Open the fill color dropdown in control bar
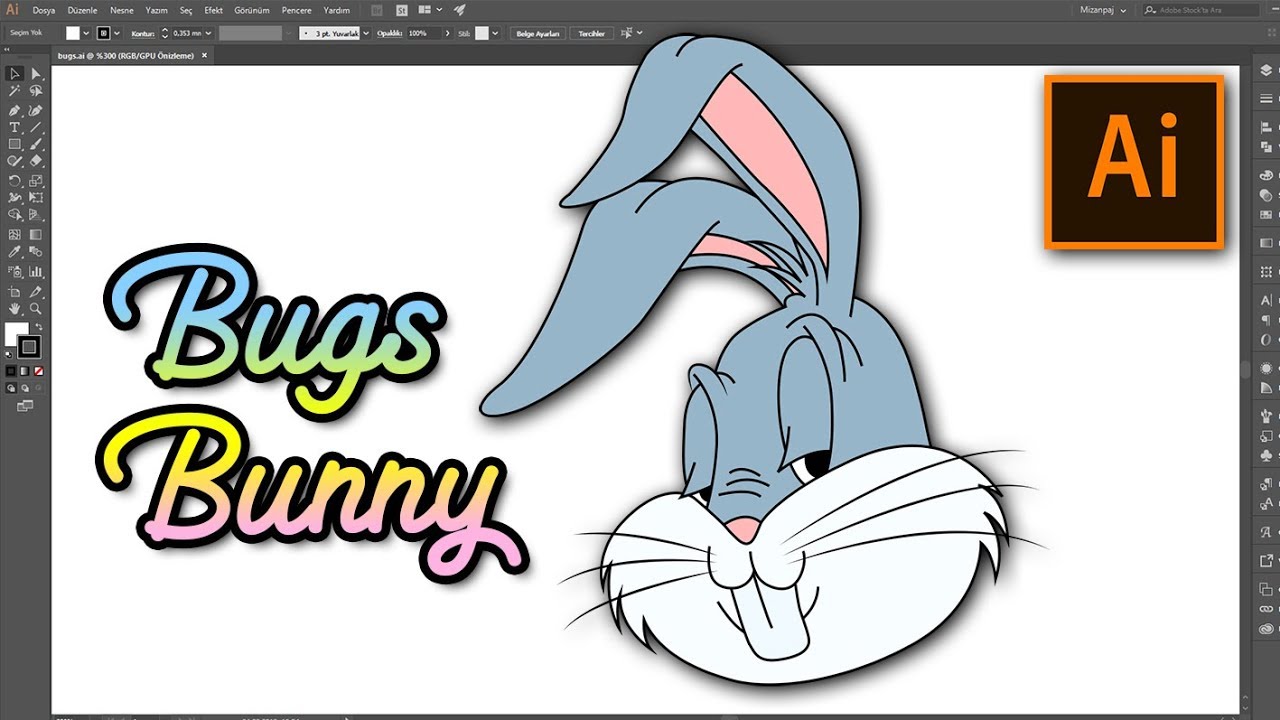 [86, 33]
